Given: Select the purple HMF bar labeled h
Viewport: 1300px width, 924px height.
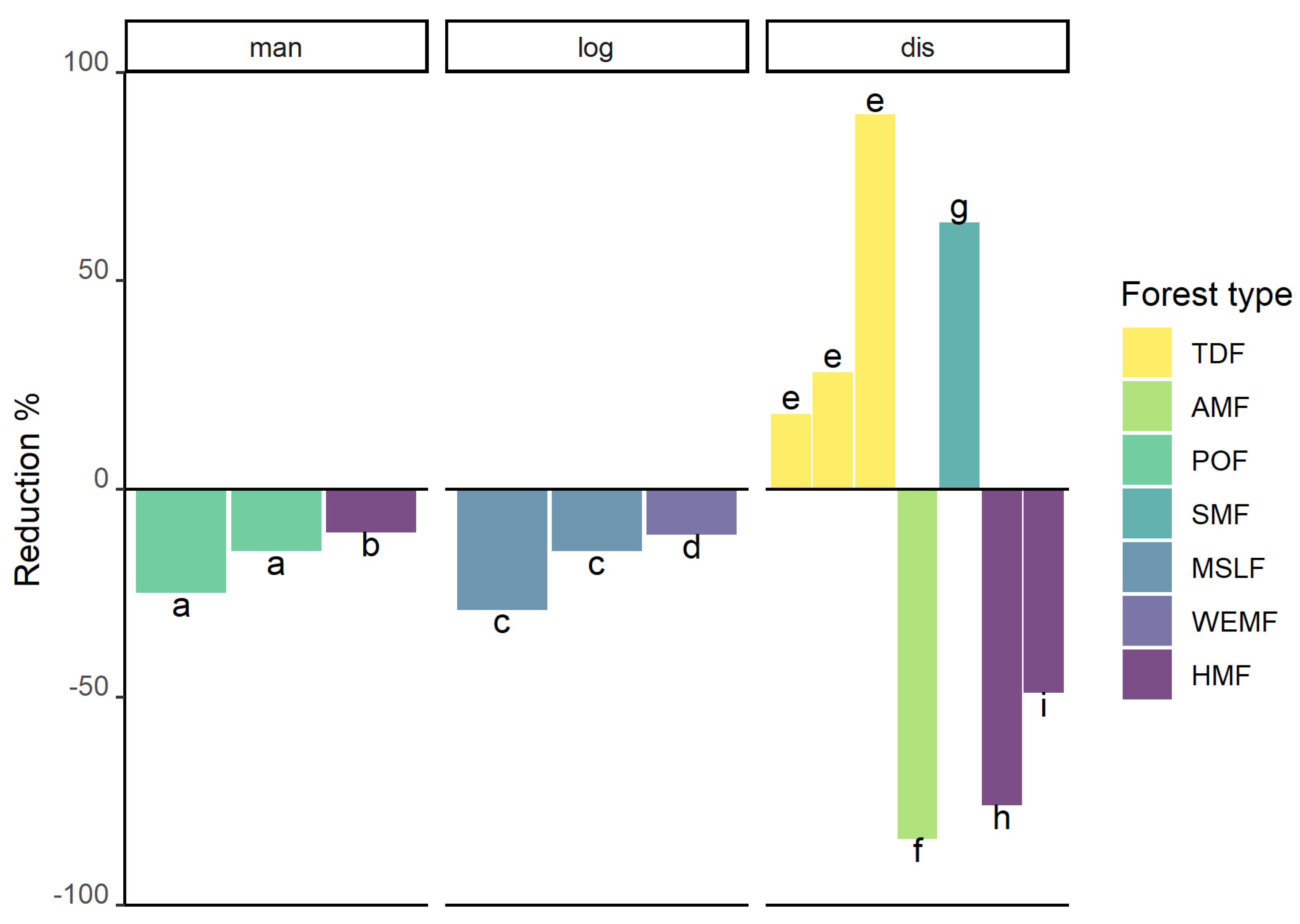Looking at the screenshot, I should pyautogui.click(x=1001, y=647).
